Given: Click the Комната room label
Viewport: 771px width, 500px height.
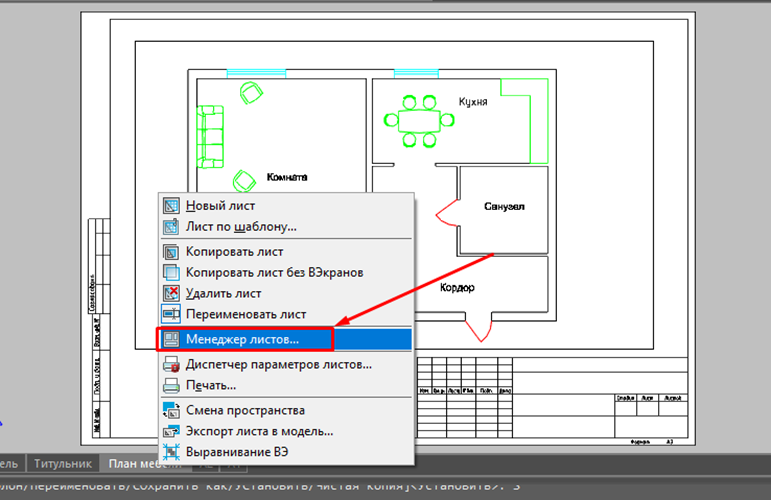Looking at the screenshot, I should pos(287,177).
